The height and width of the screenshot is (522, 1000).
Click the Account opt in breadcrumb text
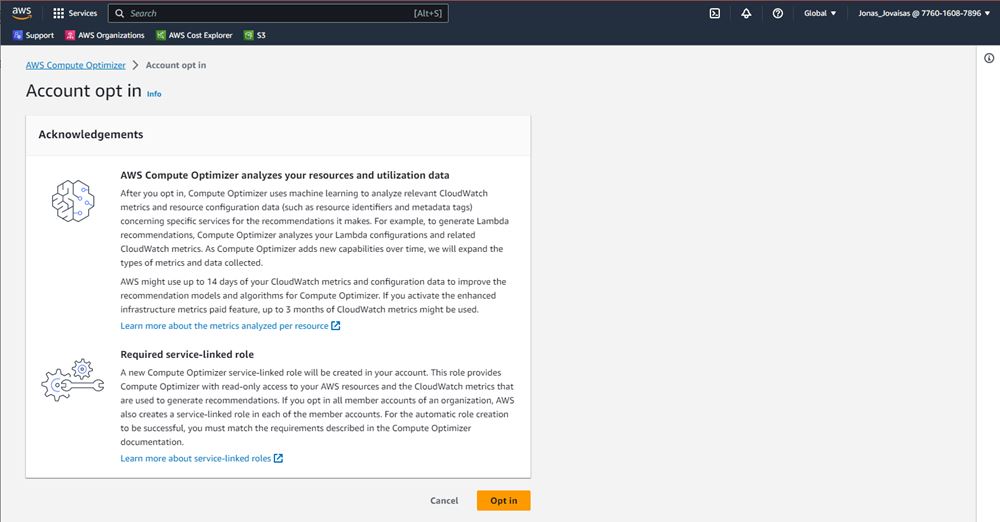pyautogui.click(x=176, y=65)
